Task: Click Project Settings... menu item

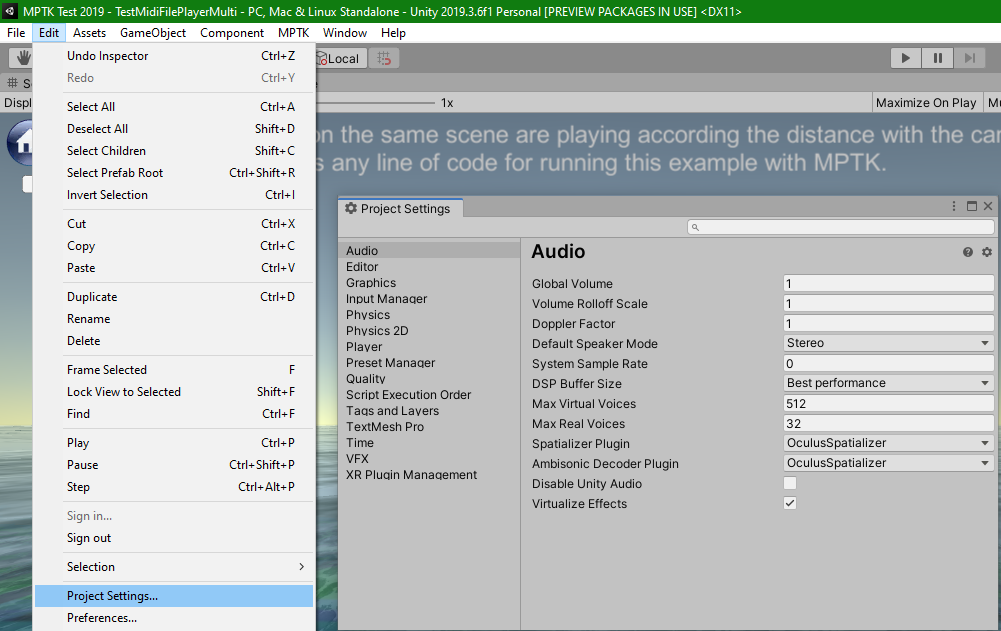Action: pos(174,596)
